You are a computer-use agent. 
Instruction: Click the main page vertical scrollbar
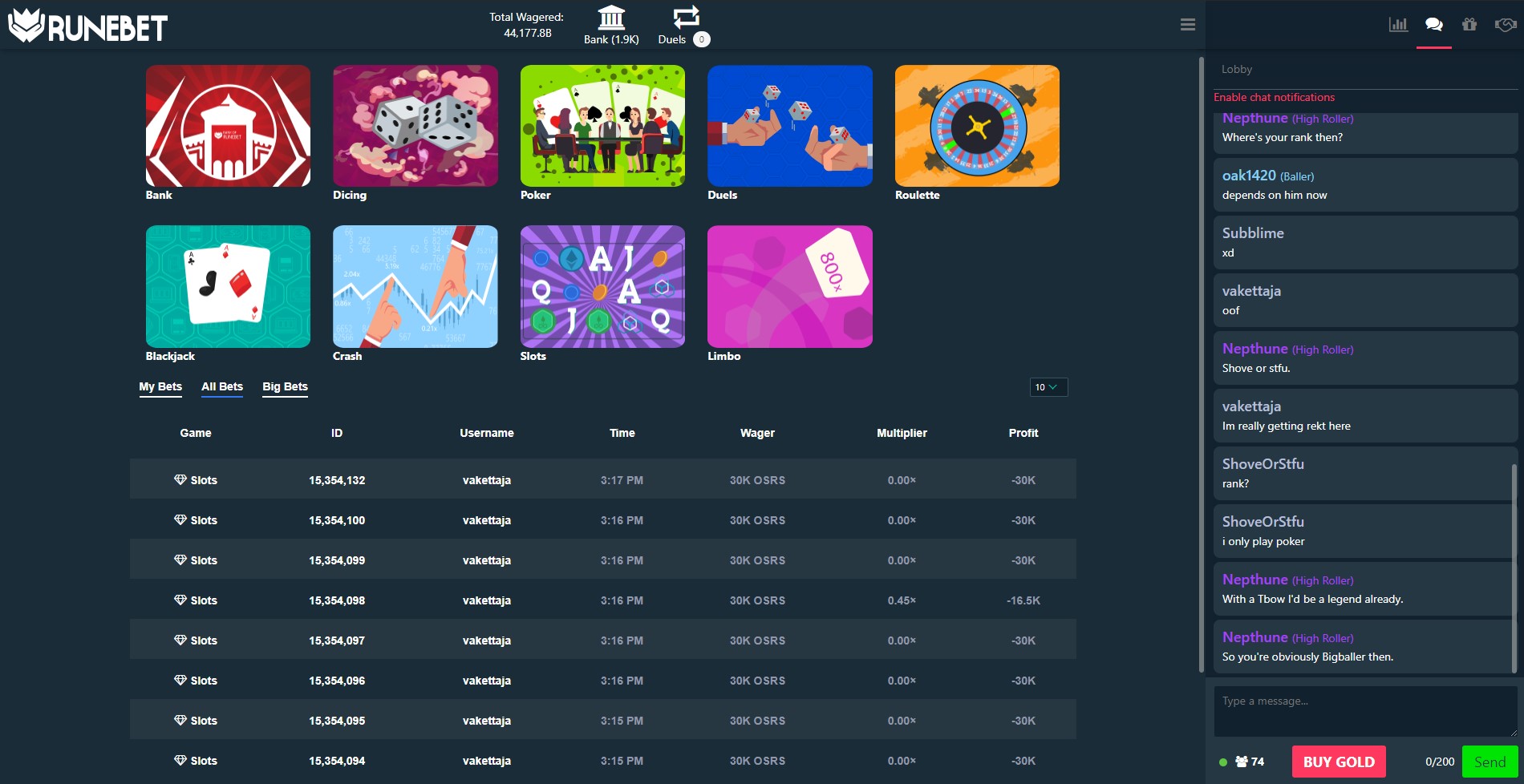pyautogui.click(x=1201, y=365)
